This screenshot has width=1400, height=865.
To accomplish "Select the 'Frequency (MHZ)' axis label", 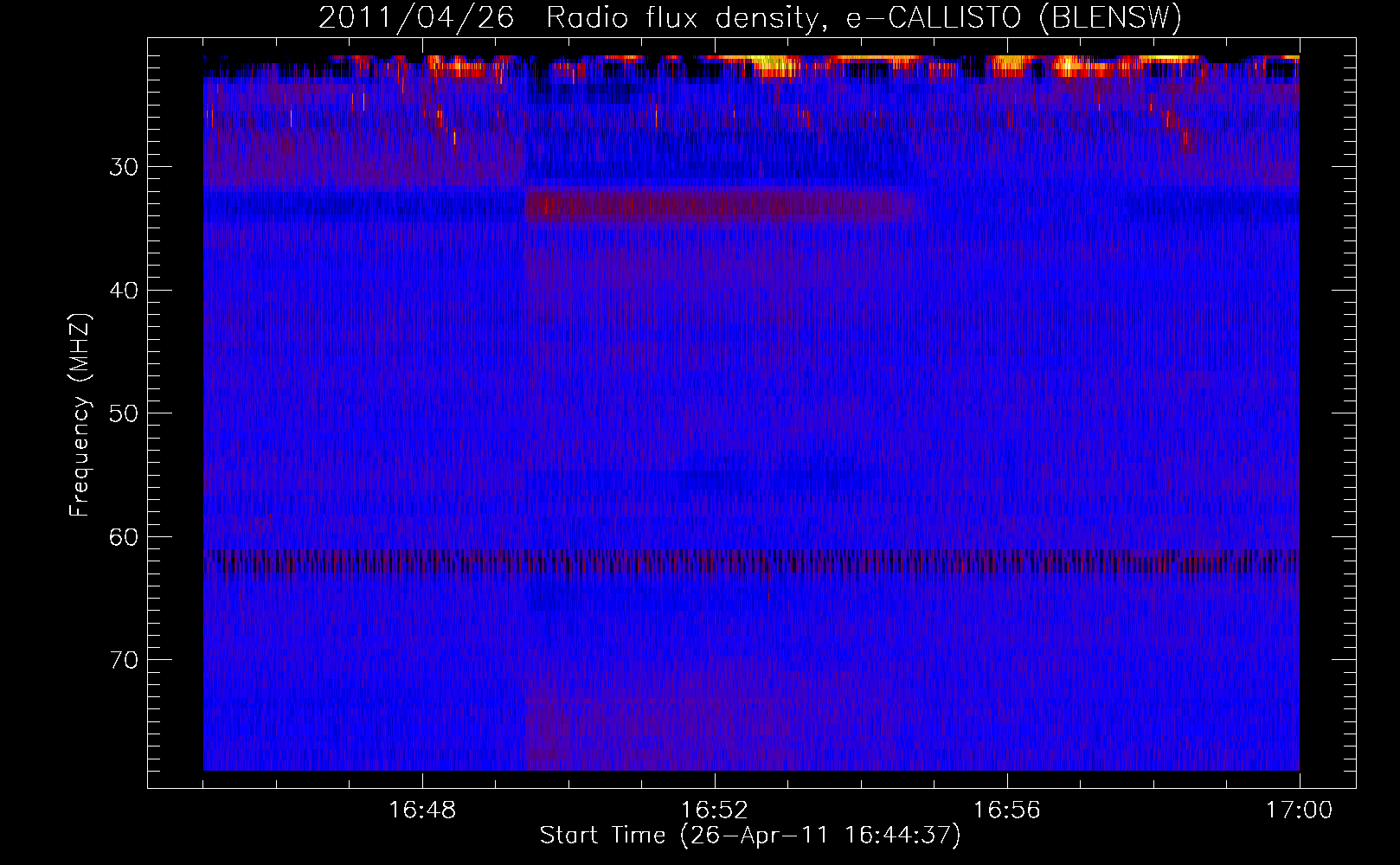I will (80, 415).
